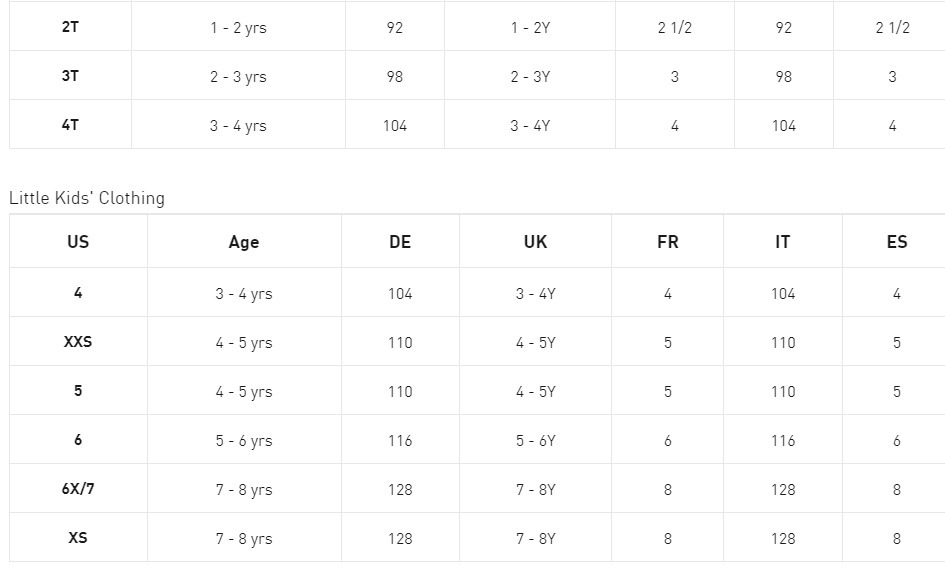Select the XXS size row label

click(78, 342)
